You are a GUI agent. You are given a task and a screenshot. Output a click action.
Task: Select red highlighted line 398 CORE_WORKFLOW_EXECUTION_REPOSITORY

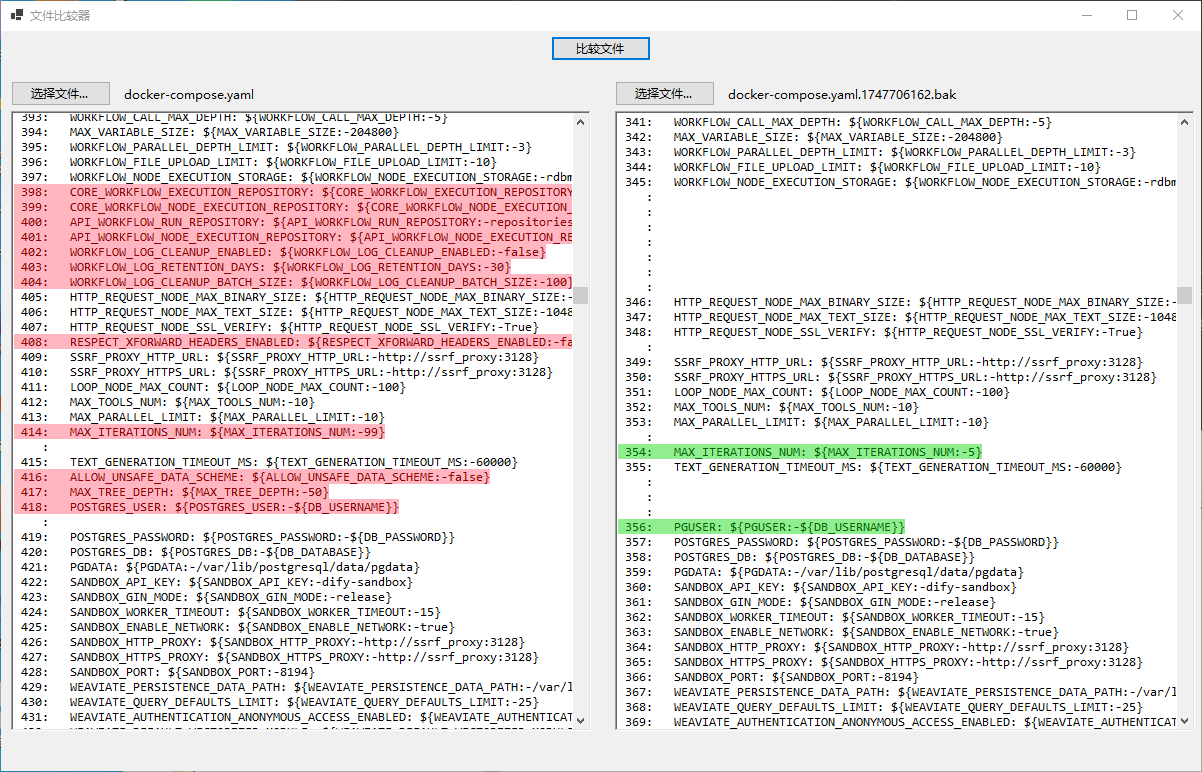click(x=293, y=192)
